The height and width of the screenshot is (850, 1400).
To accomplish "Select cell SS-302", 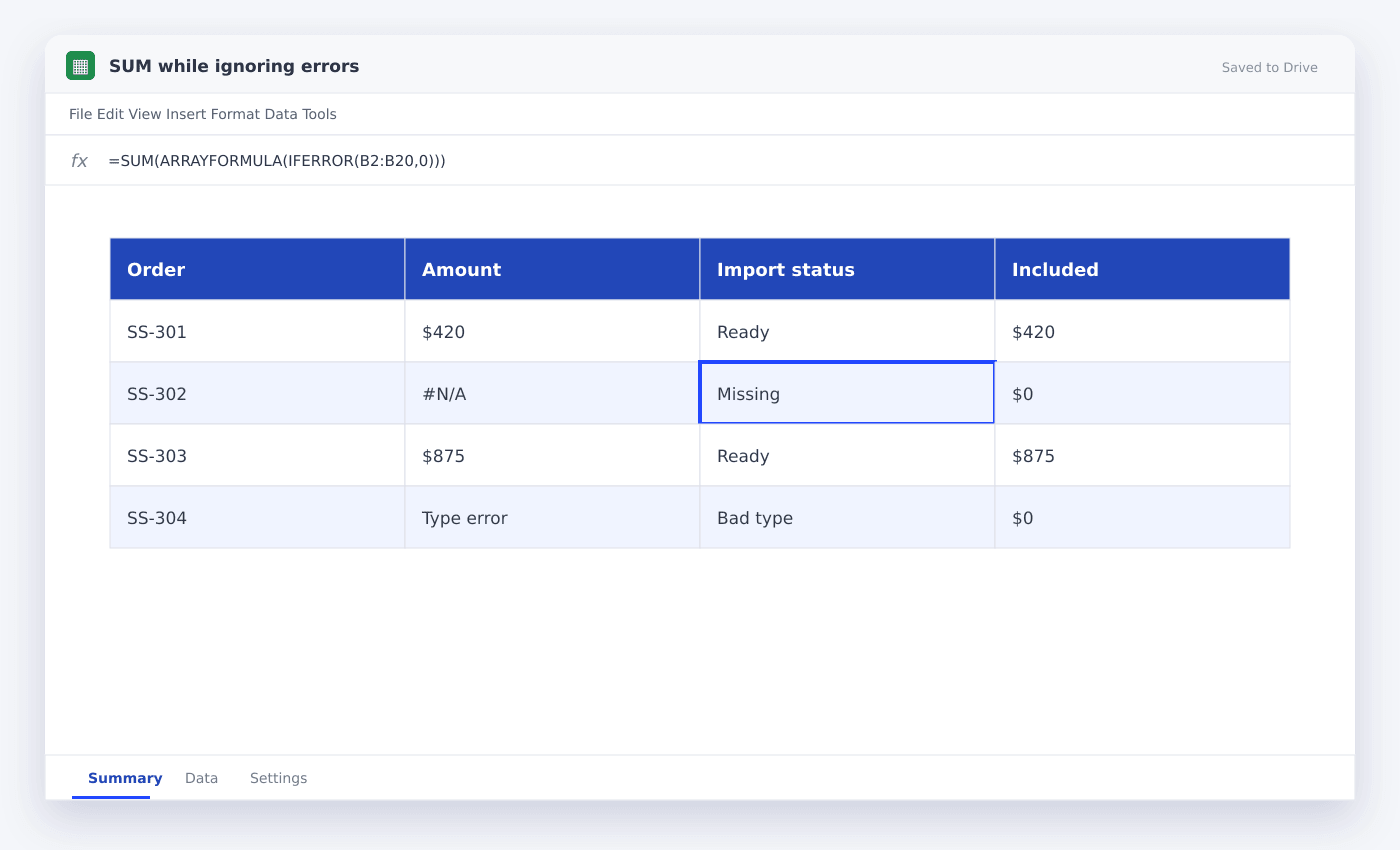I will 257,393.
